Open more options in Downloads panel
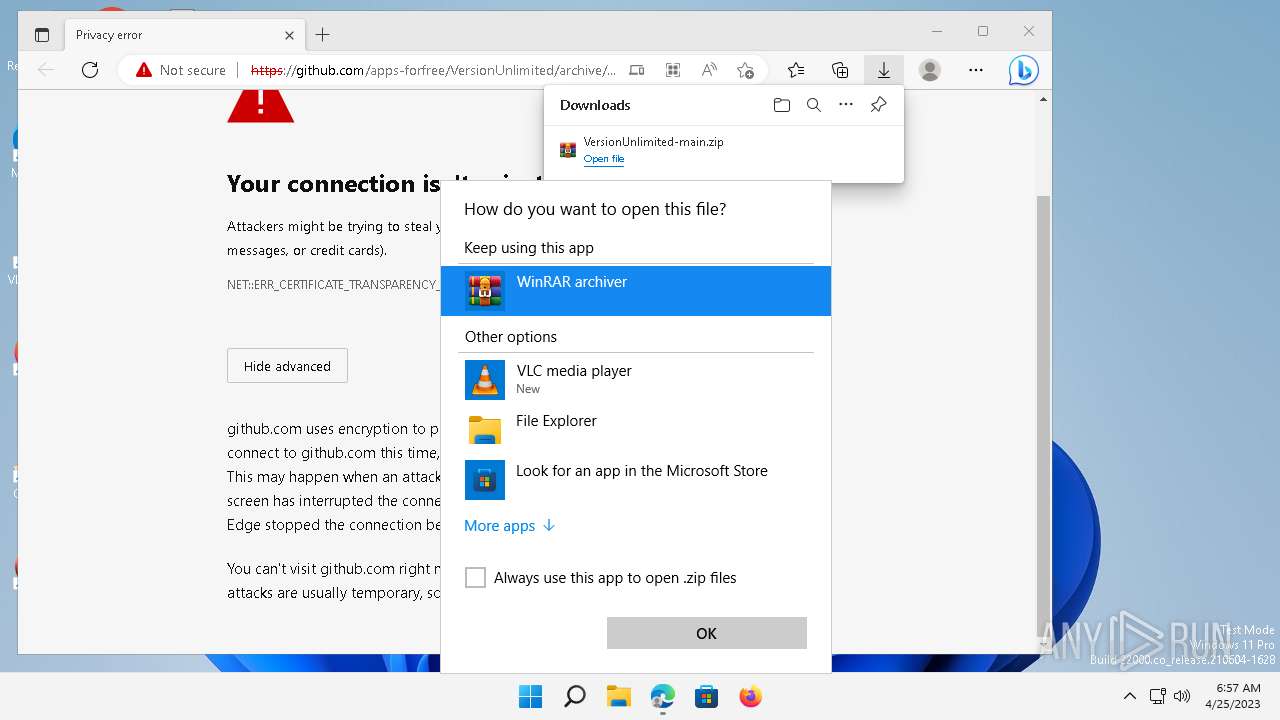Screen dimensions: 1280x720 (x=846, y=105)
